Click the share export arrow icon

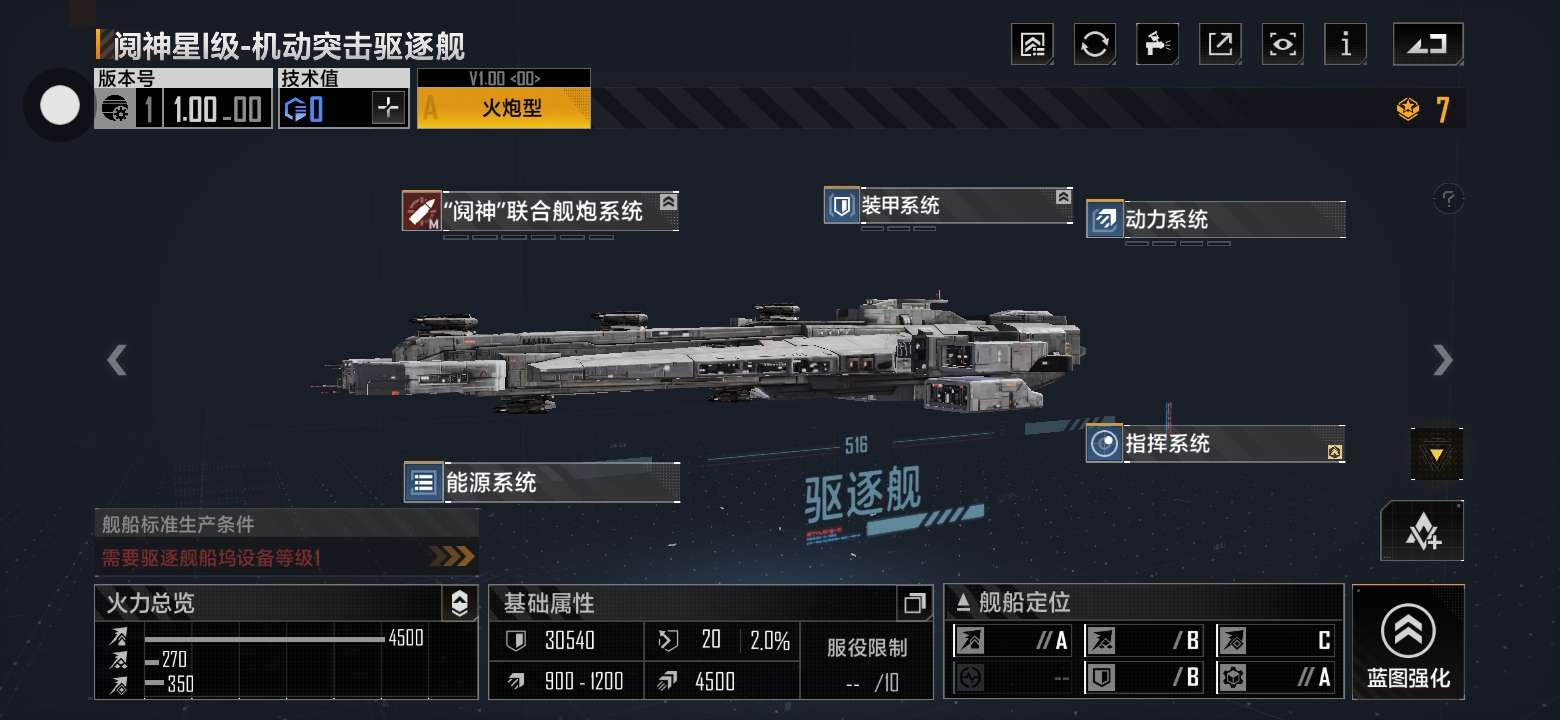click(x=1220, y=44)
